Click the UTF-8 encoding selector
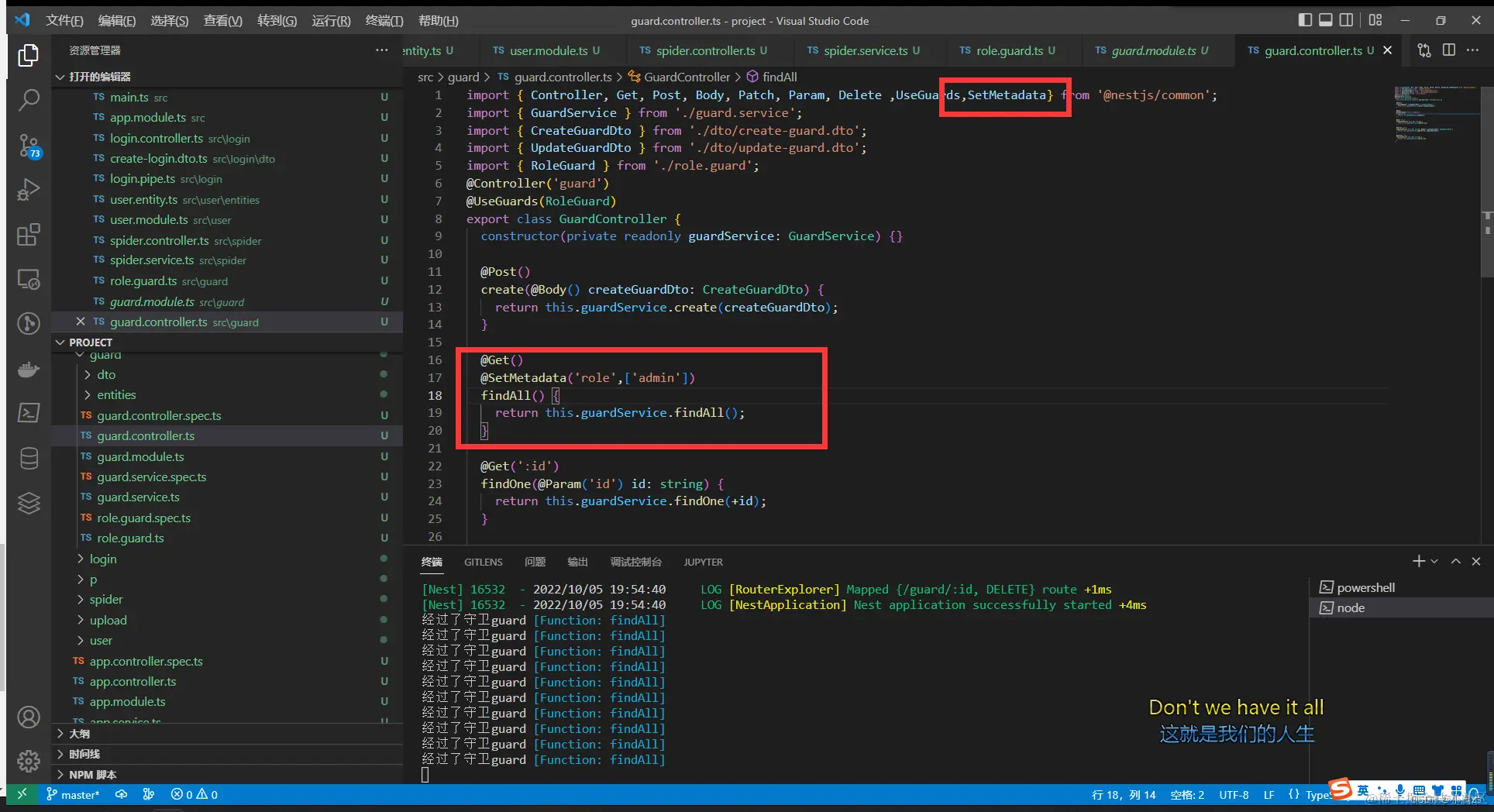 pos(1234,794)
